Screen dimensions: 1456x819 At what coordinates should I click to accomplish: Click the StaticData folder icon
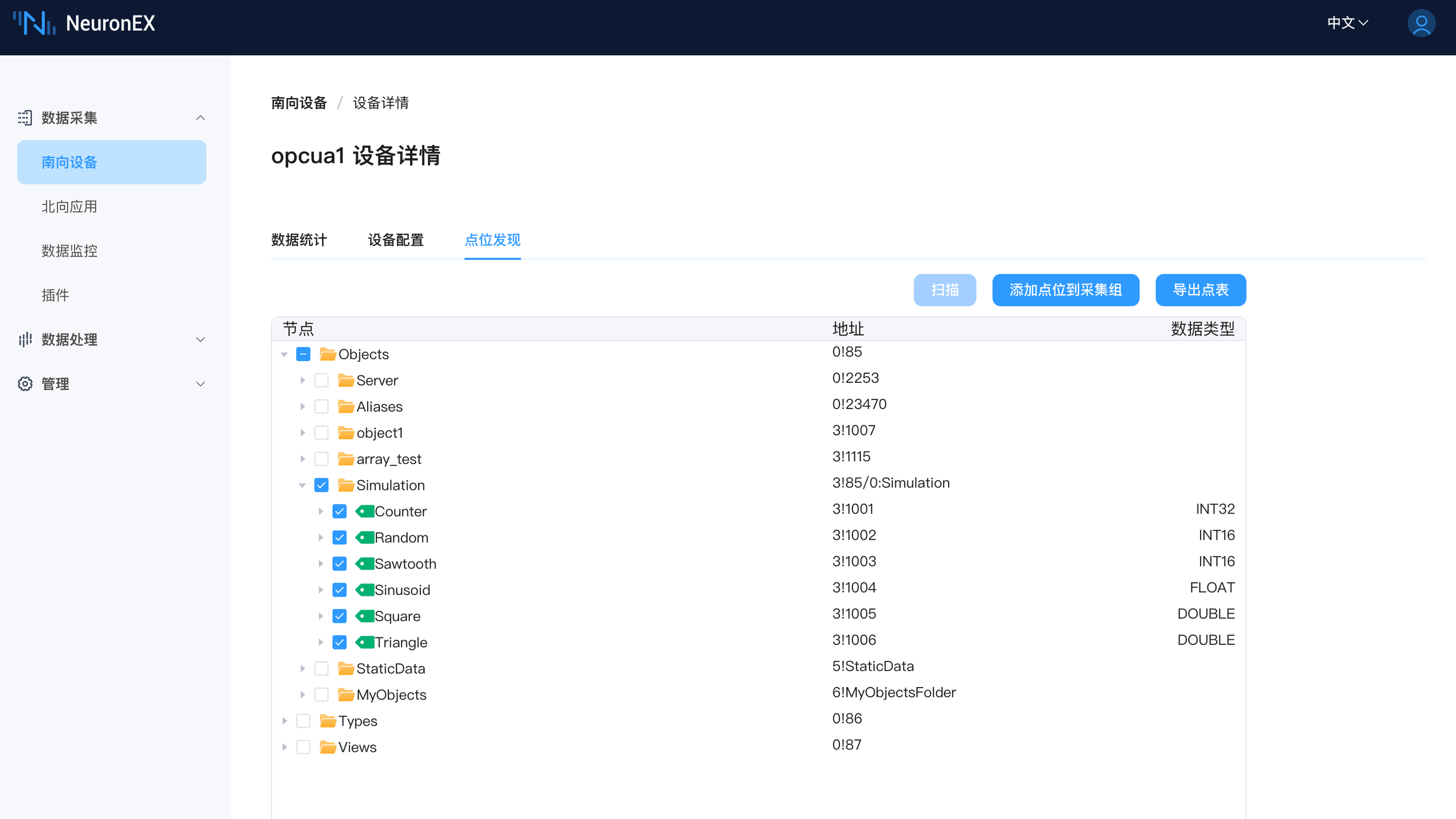coord(346,668)
